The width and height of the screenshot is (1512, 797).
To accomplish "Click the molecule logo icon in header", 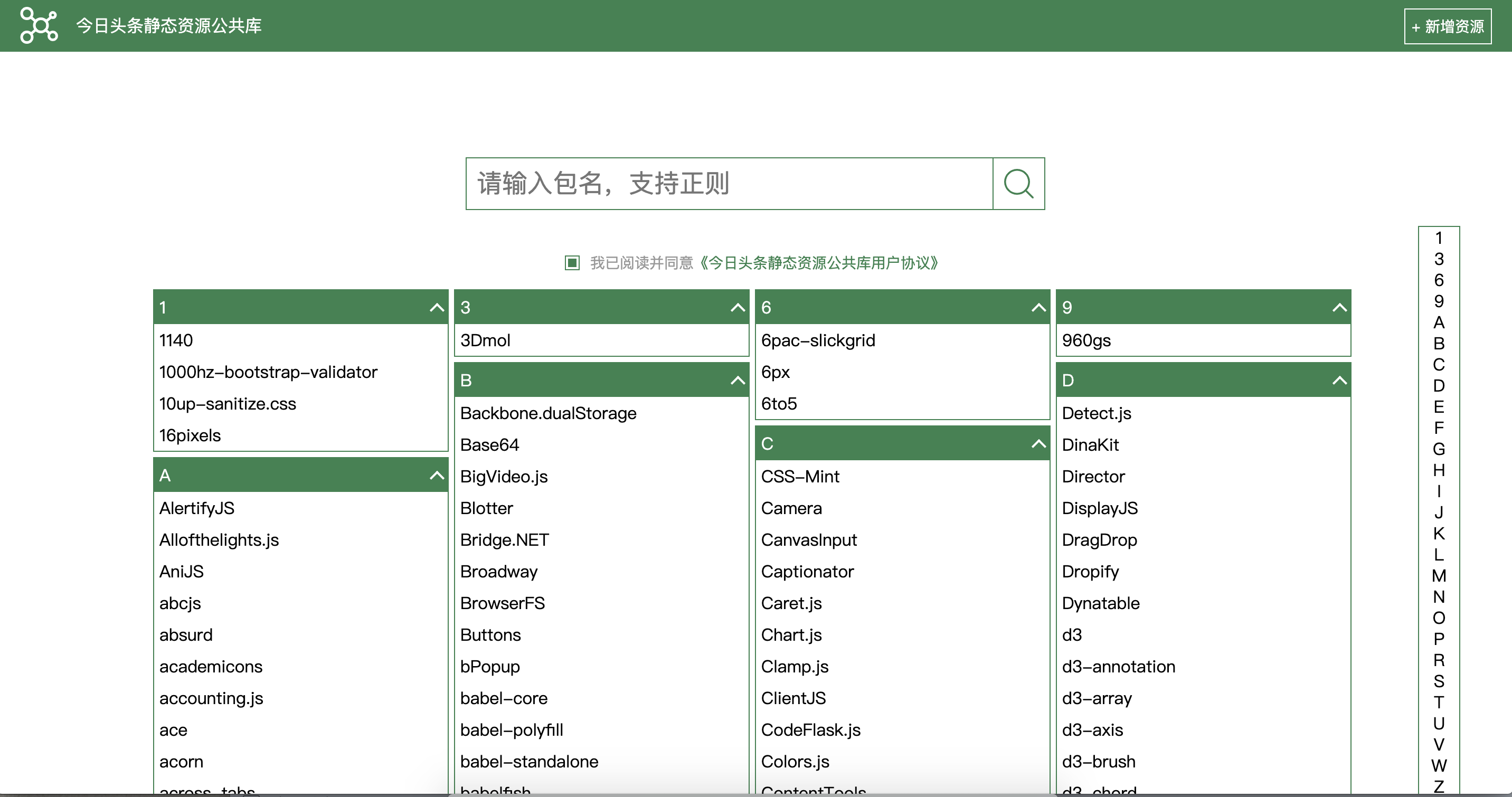I will pos(39,25).
